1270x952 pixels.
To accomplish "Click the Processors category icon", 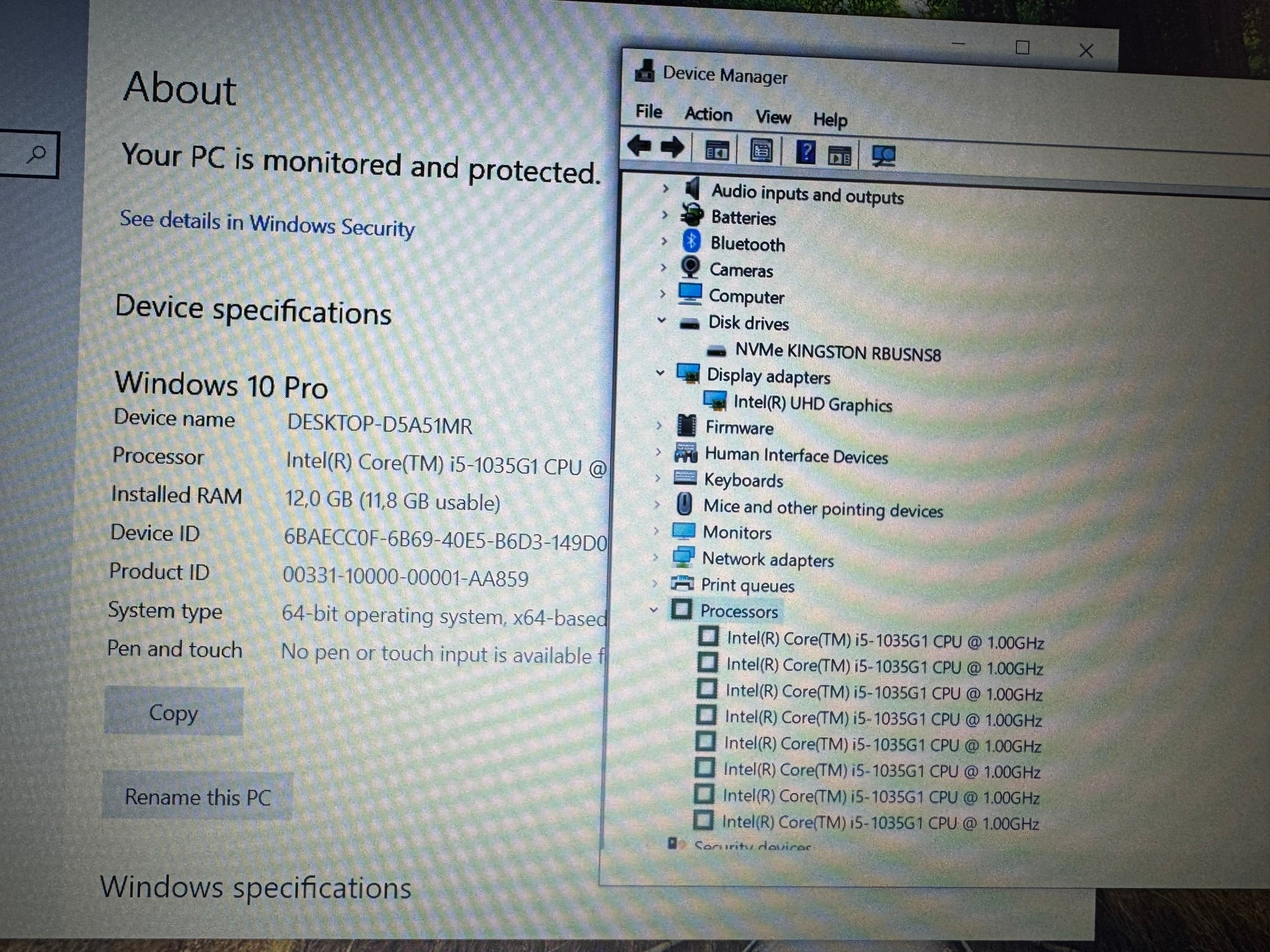I will pyautogui.click(x=681, y=609).
